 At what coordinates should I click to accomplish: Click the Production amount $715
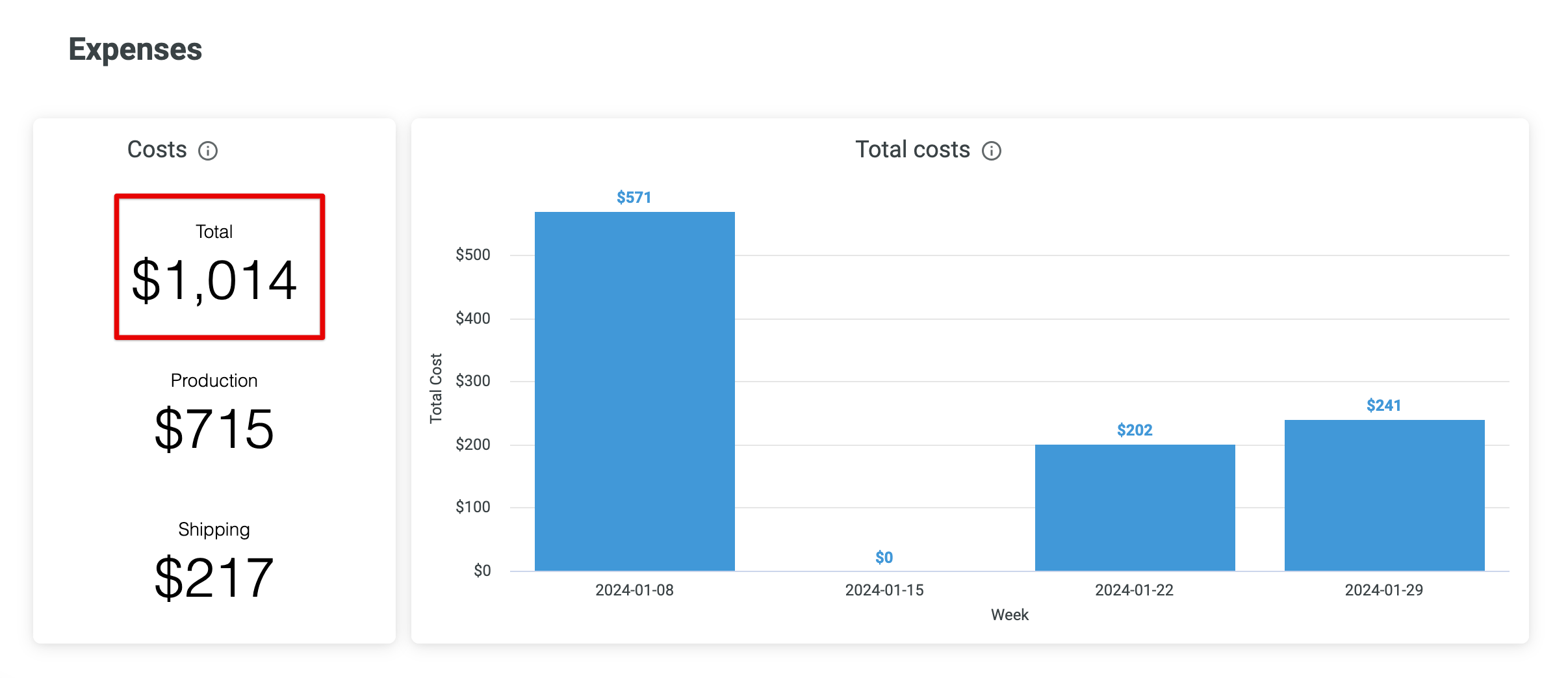point(215,428)
